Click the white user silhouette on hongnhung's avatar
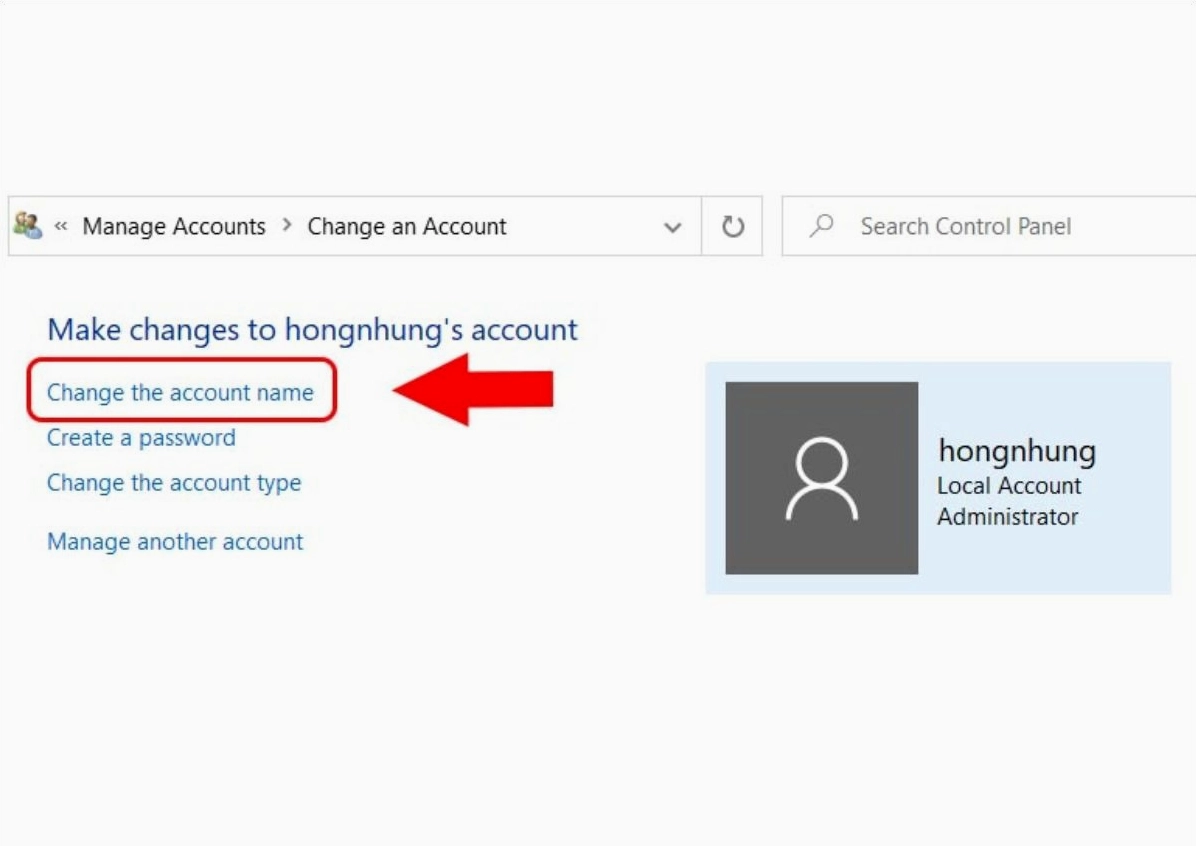1196x846 pixels. 820,478
